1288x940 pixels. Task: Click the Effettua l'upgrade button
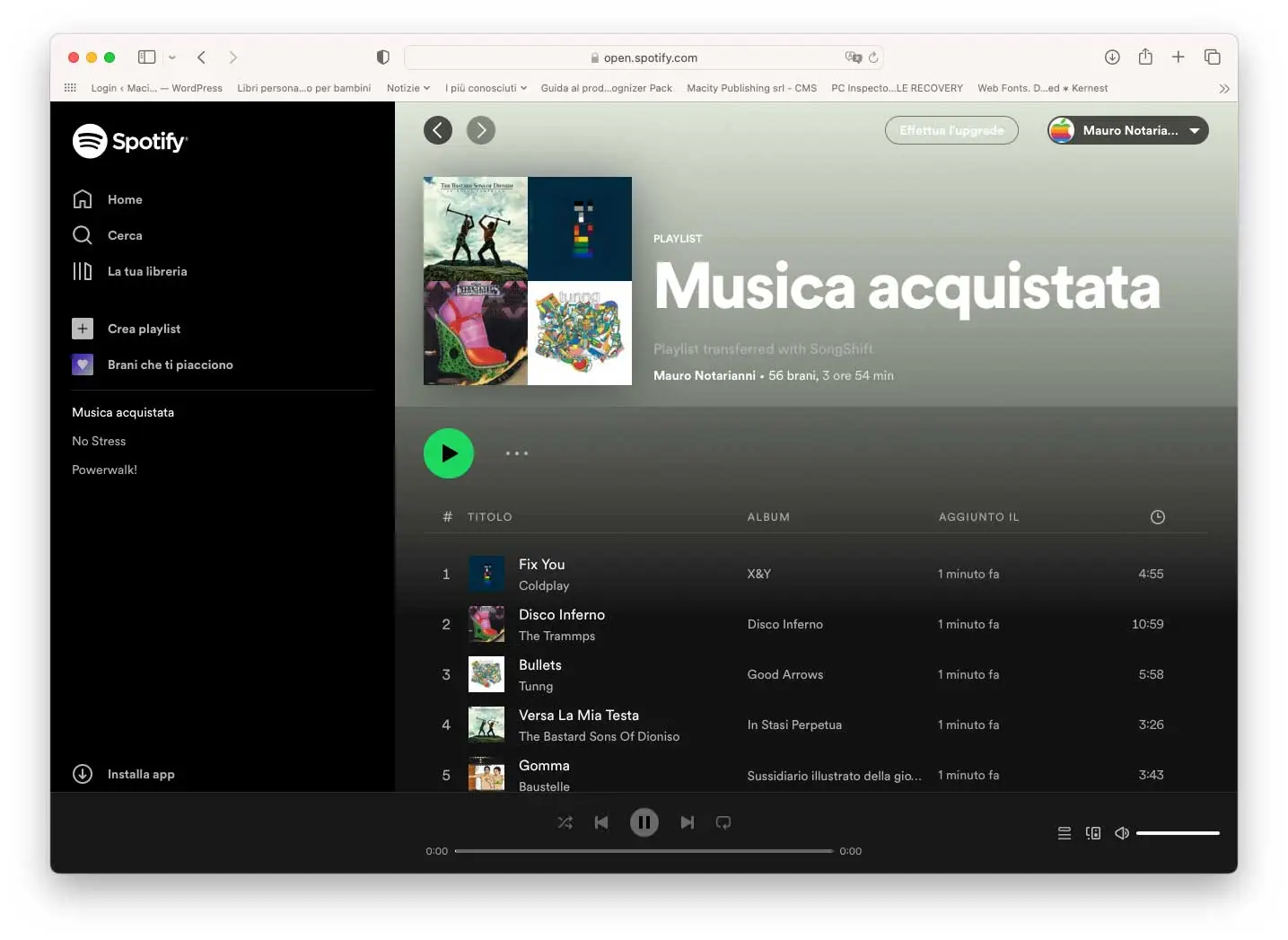[x=951, y=130]
